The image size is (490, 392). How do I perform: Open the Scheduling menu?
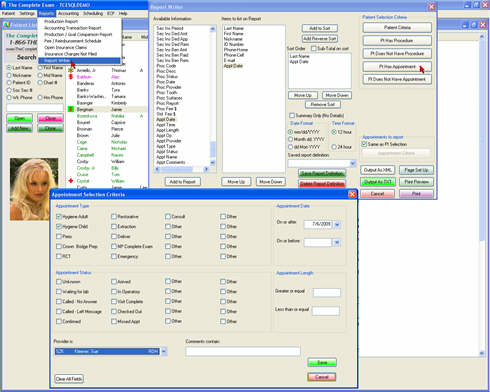(x=93, y=13)
